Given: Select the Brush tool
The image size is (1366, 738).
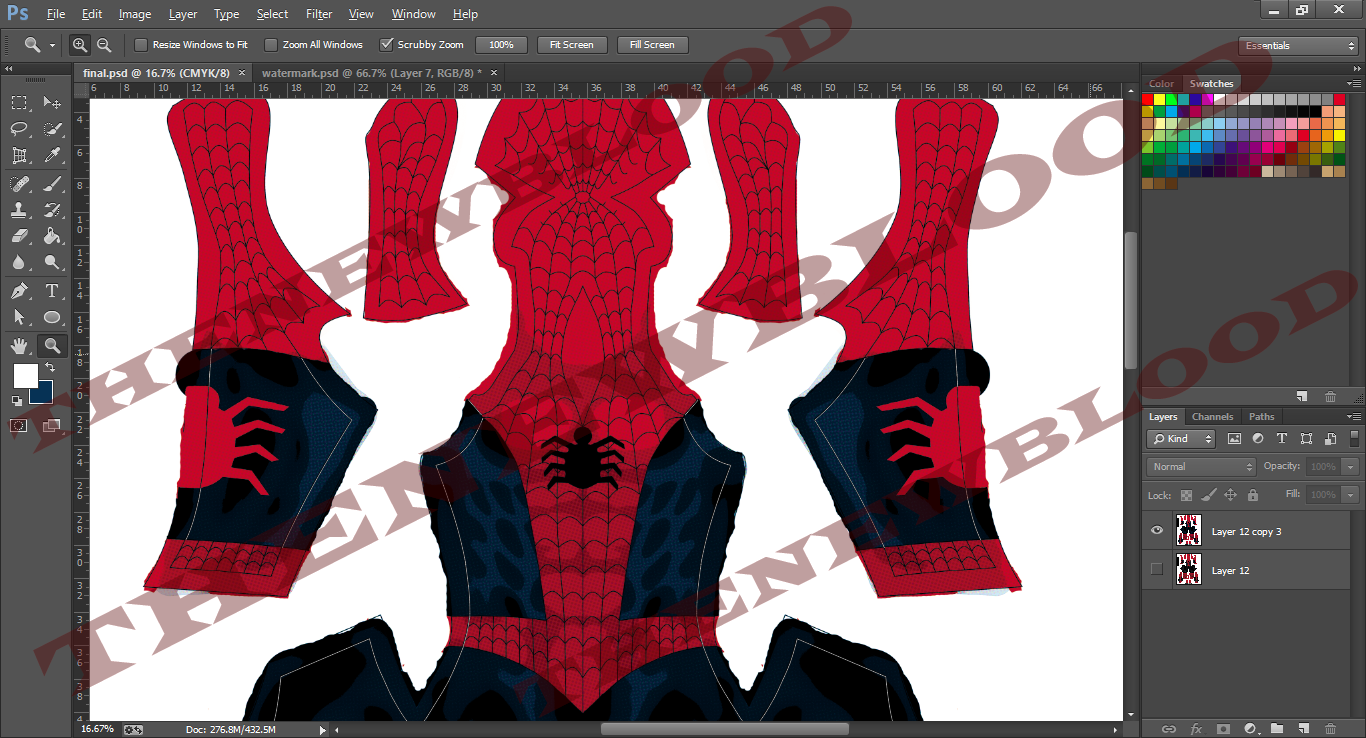Looking at the screenshot, I should point(52,184).
